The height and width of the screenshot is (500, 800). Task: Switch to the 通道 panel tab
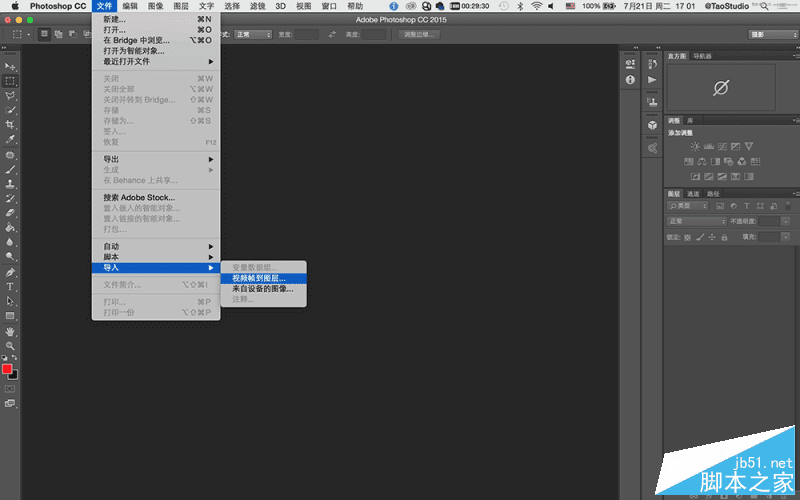(x=693, y=194)
